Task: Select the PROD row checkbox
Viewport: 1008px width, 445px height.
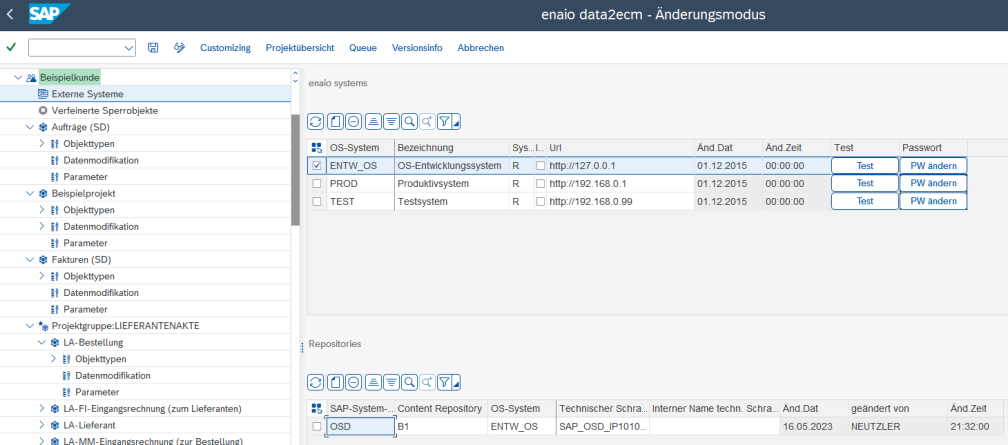Action: pyautogui.click(x=317, y=184)
